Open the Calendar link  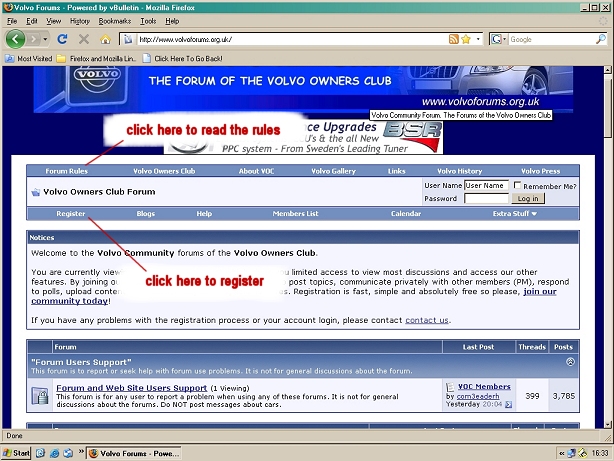tap(406, 213)
